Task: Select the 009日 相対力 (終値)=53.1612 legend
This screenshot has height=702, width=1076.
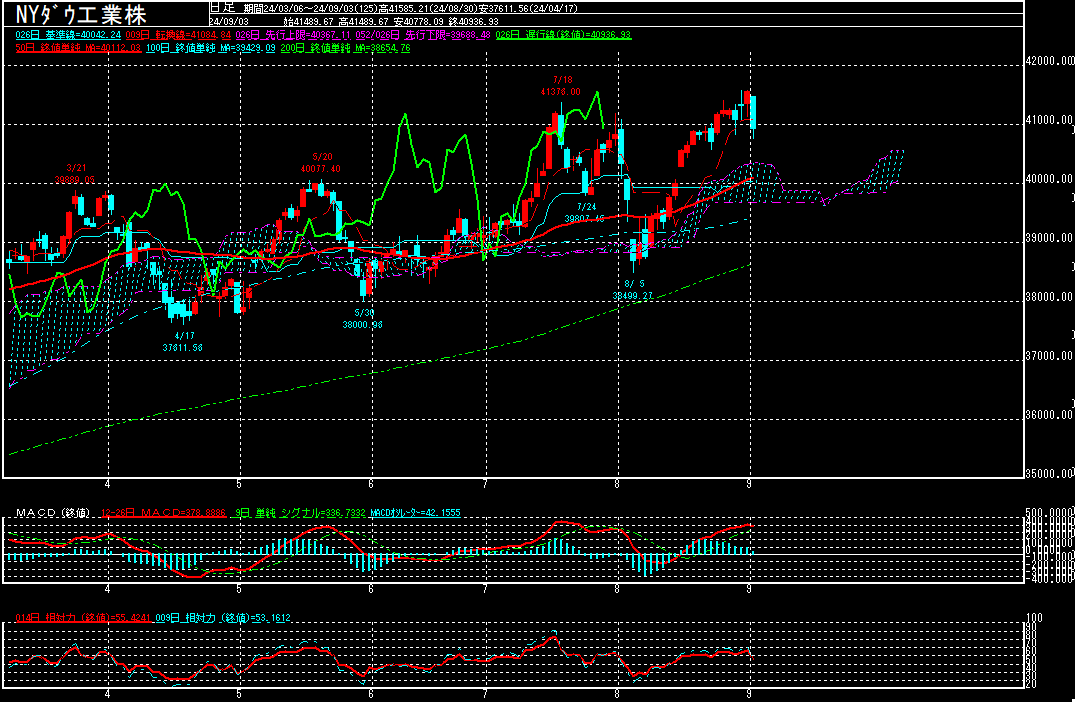Action: [222, 618]
